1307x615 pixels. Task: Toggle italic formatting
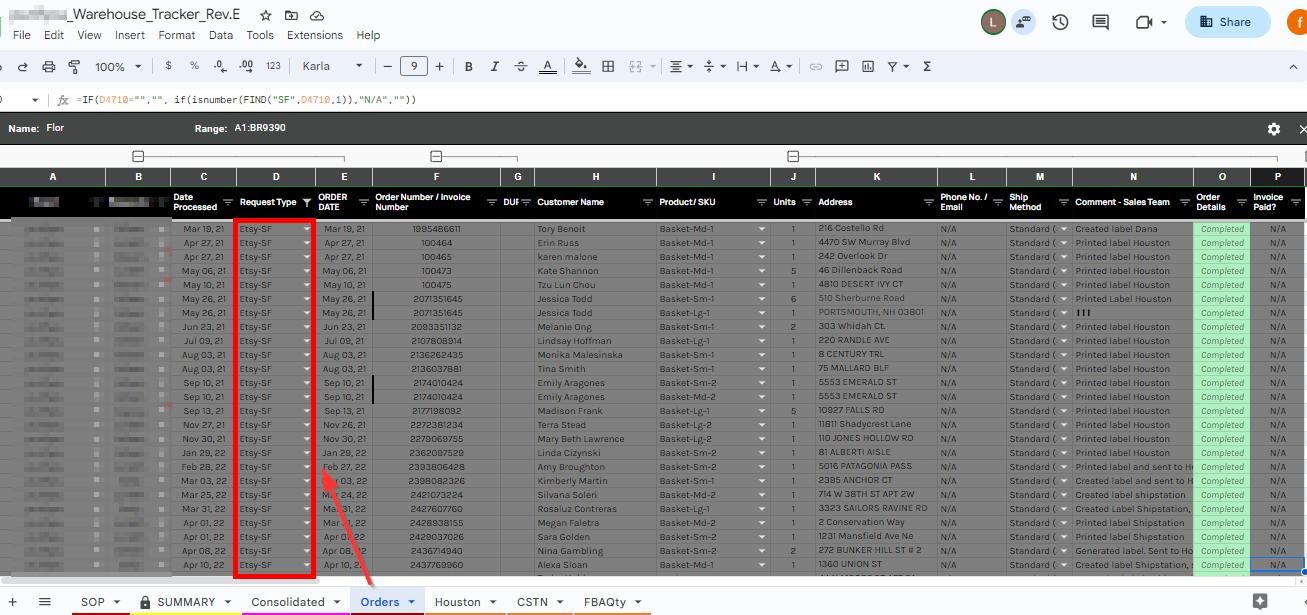(x=494, y=67)
